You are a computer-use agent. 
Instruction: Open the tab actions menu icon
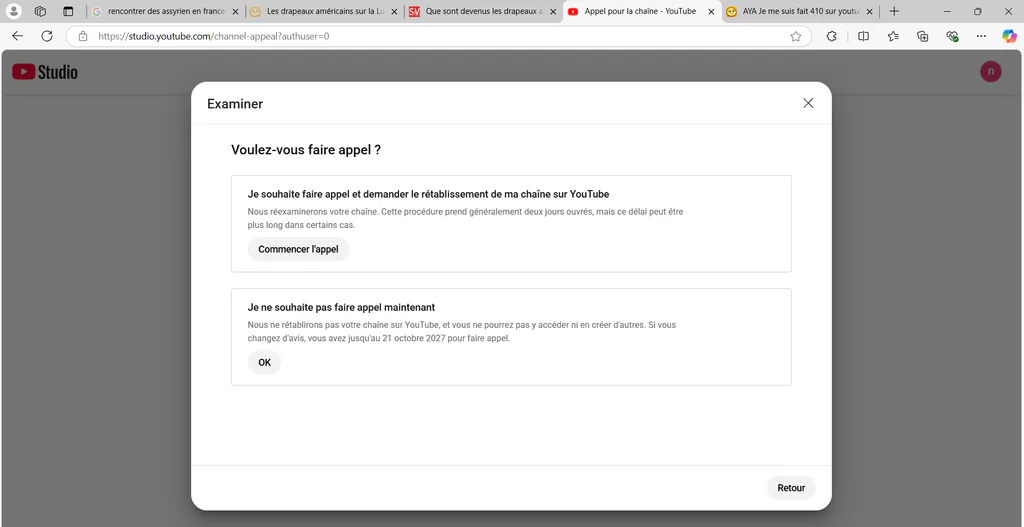68,11
